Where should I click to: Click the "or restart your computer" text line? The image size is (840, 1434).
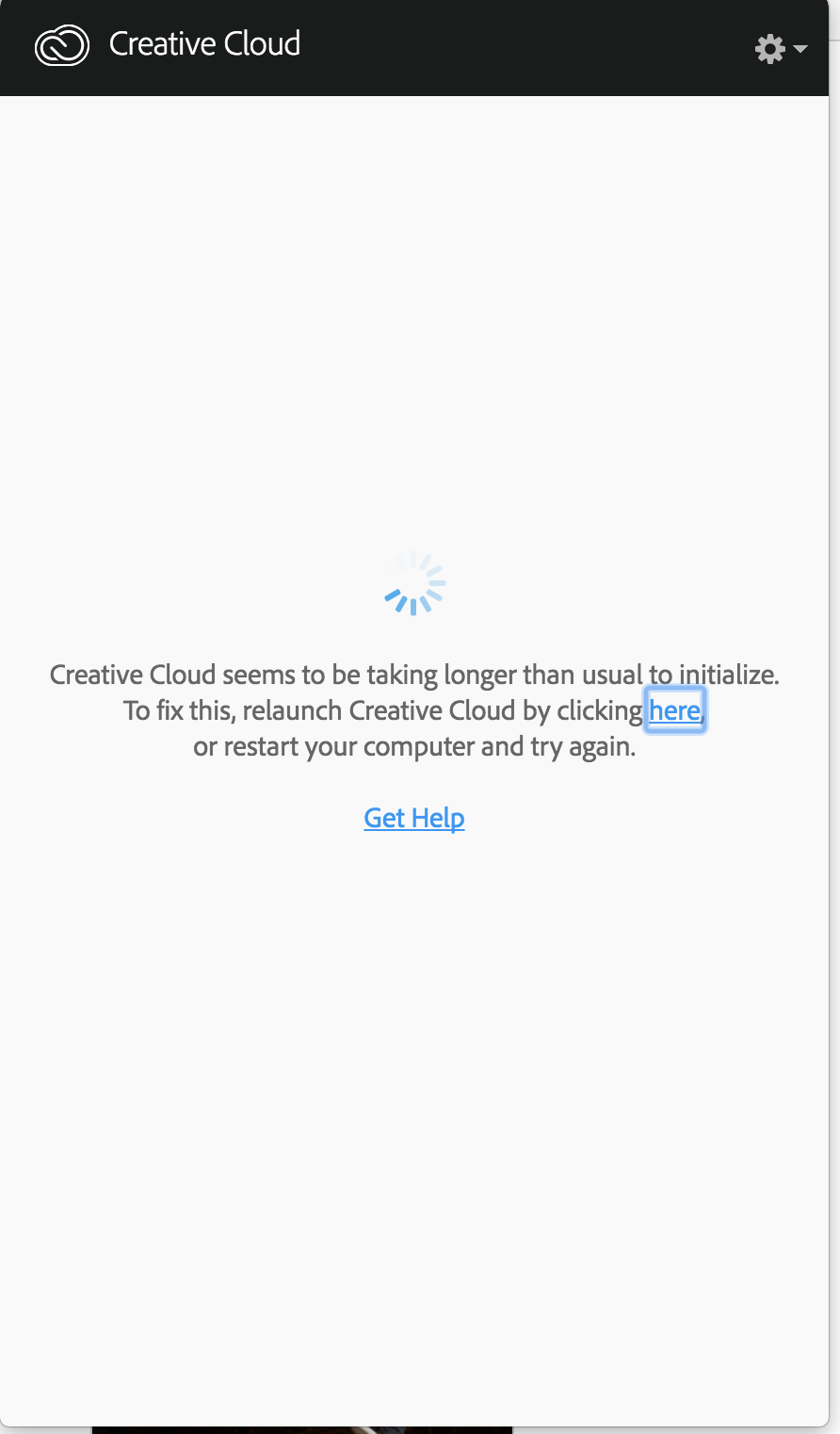pos(414,747)
